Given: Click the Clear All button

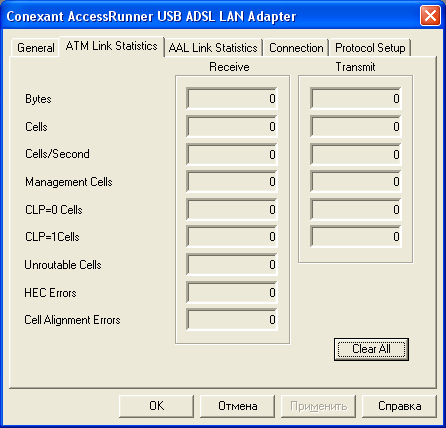Looking at the screenshot, I should click(371, 349).
